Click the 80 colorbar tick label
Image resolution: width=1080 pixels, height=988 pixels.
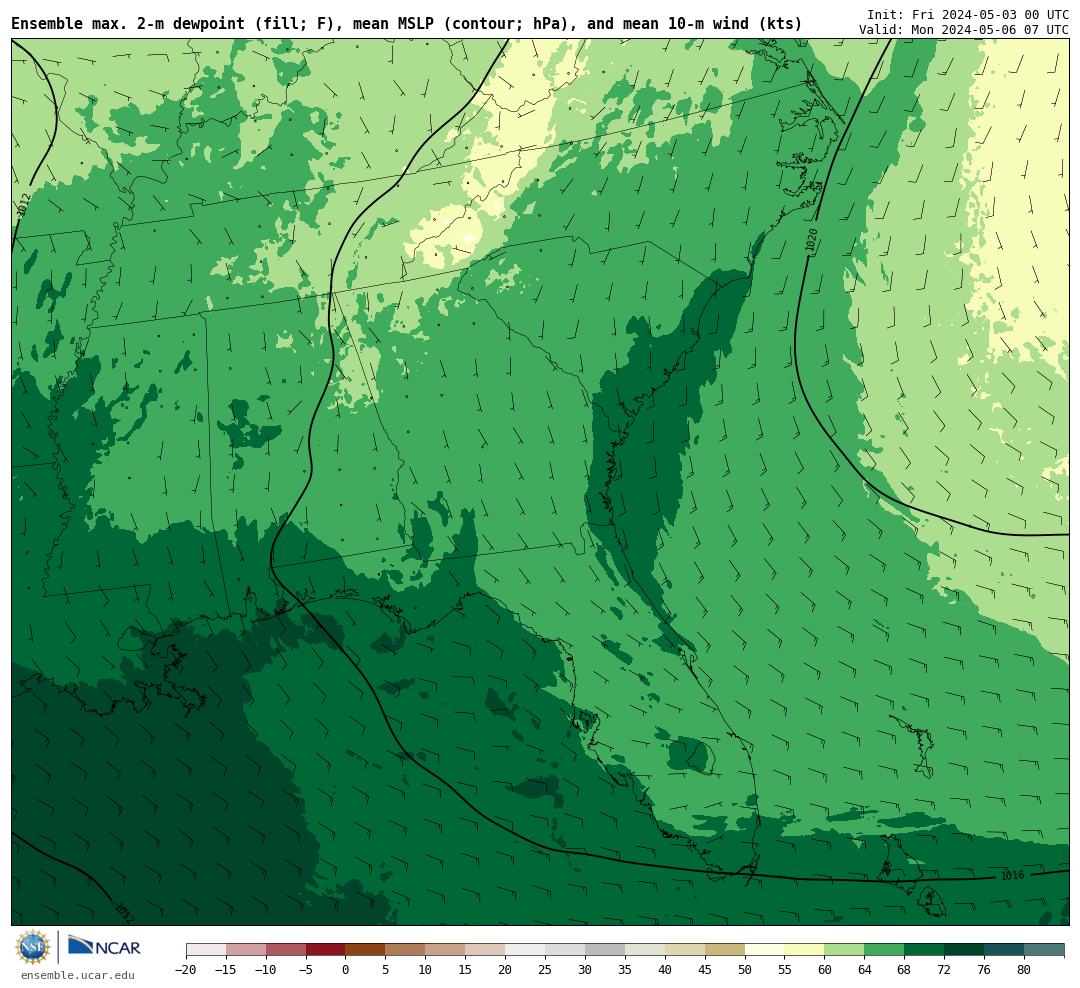pos(1025,969)
